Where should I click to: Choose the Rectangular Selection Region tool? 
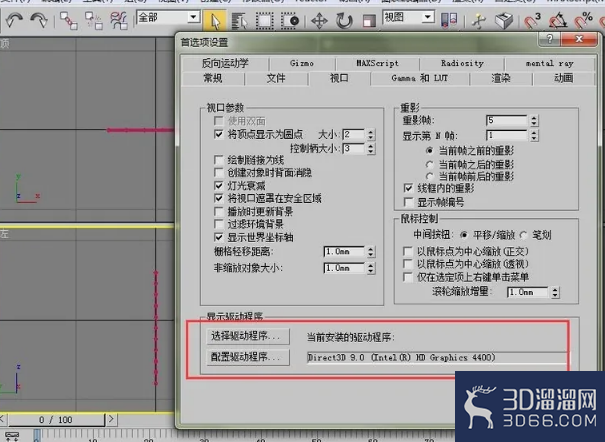pos(264,21)
